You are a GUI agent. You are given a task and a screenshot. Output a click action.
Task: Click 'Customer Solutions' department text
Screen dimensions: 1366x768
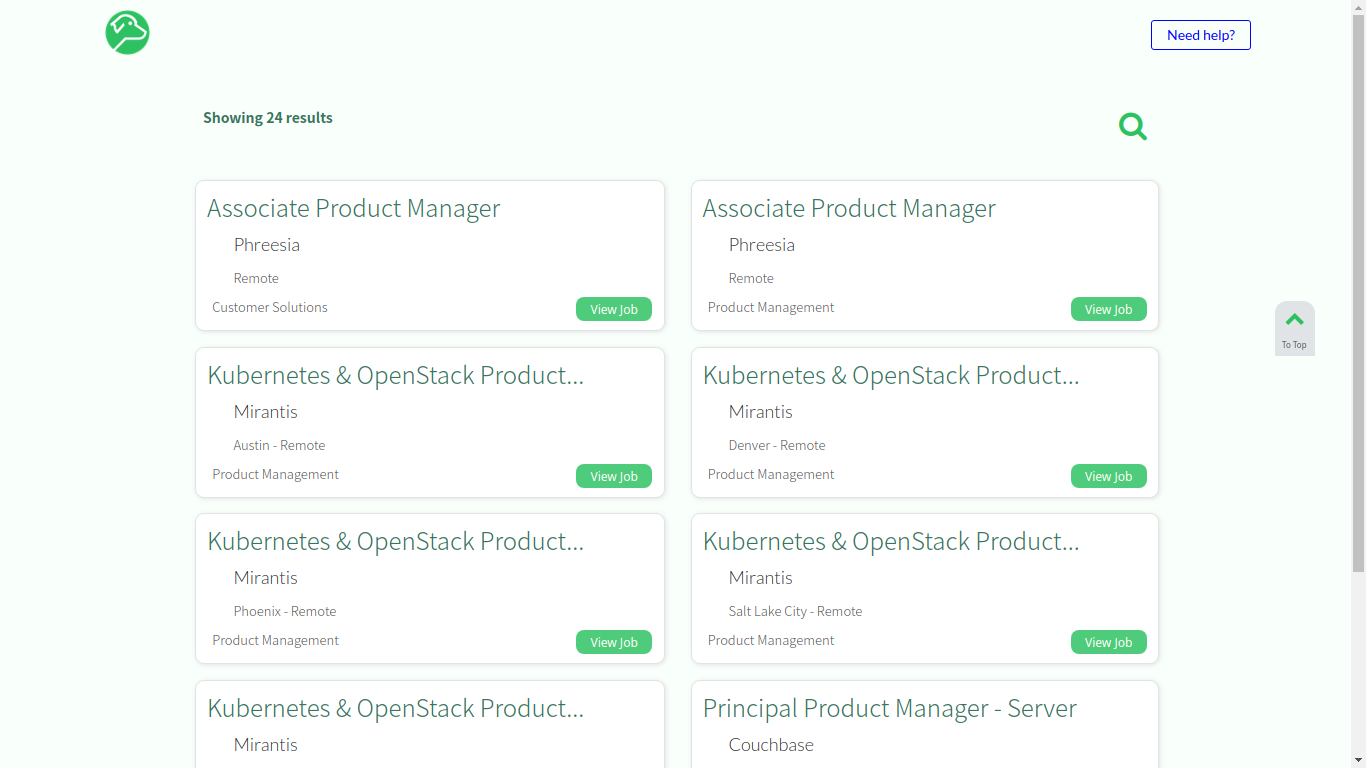pos(270,307)
